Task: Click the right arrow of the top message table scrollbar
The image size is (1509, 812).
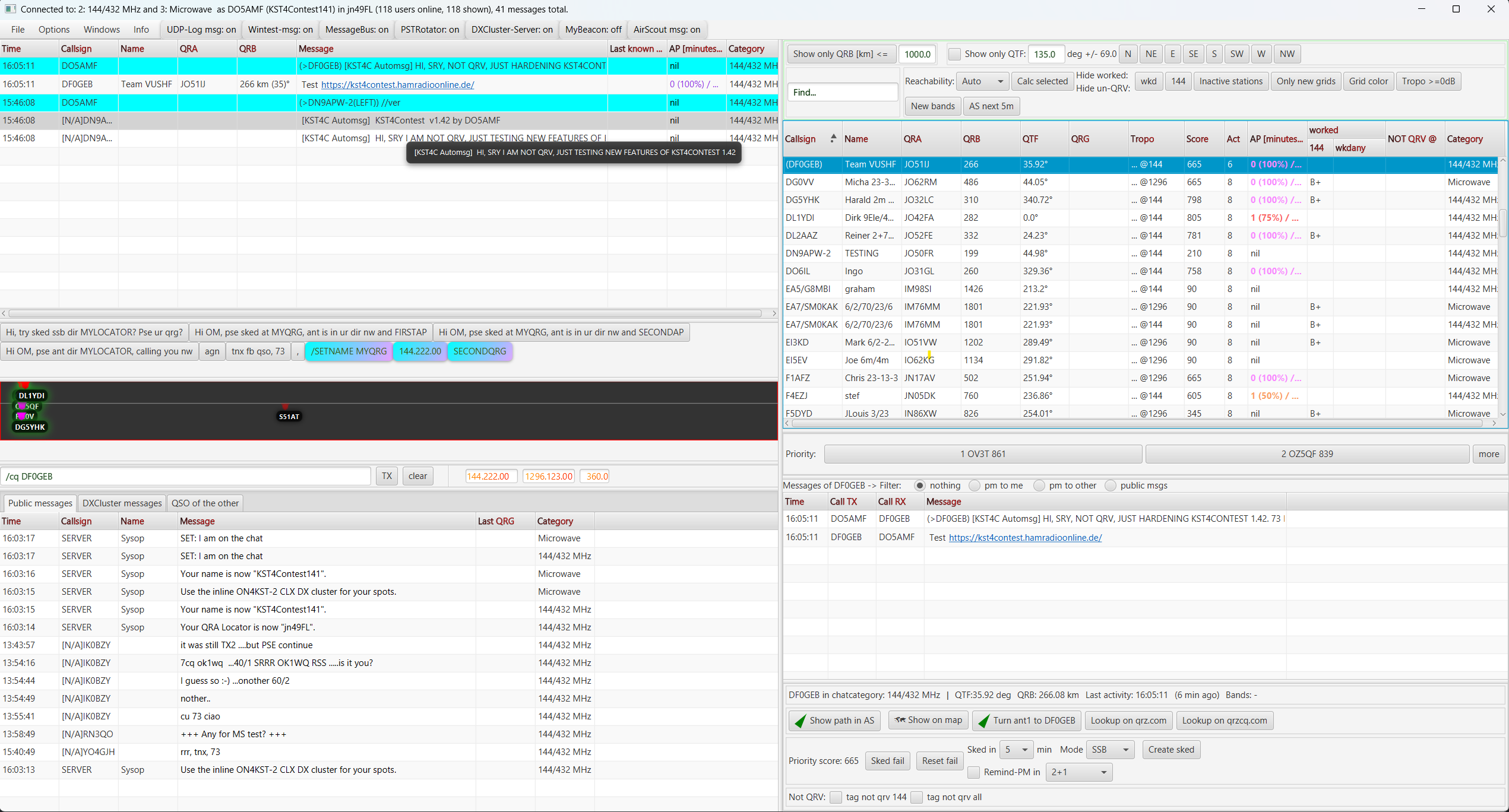Action: pos(774,313)
